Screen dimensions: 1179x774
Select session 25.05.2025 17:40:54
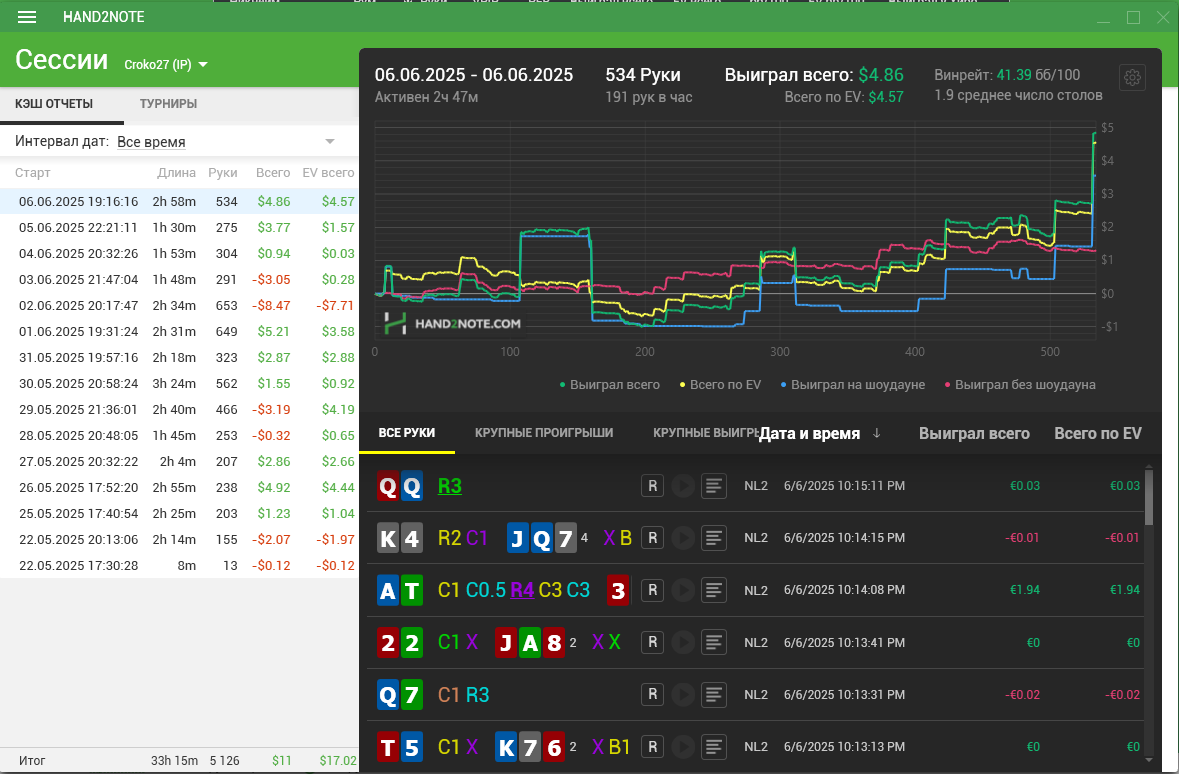point(179,513)
